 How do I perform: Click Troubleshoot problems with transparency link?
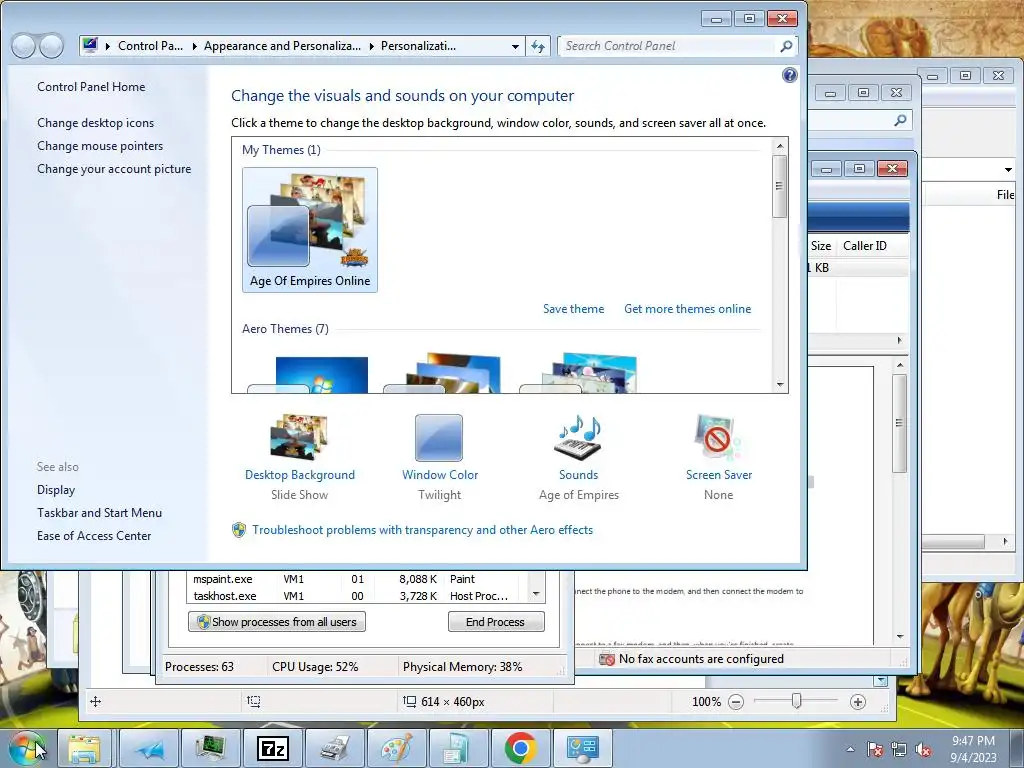click(x=423, y=530)
